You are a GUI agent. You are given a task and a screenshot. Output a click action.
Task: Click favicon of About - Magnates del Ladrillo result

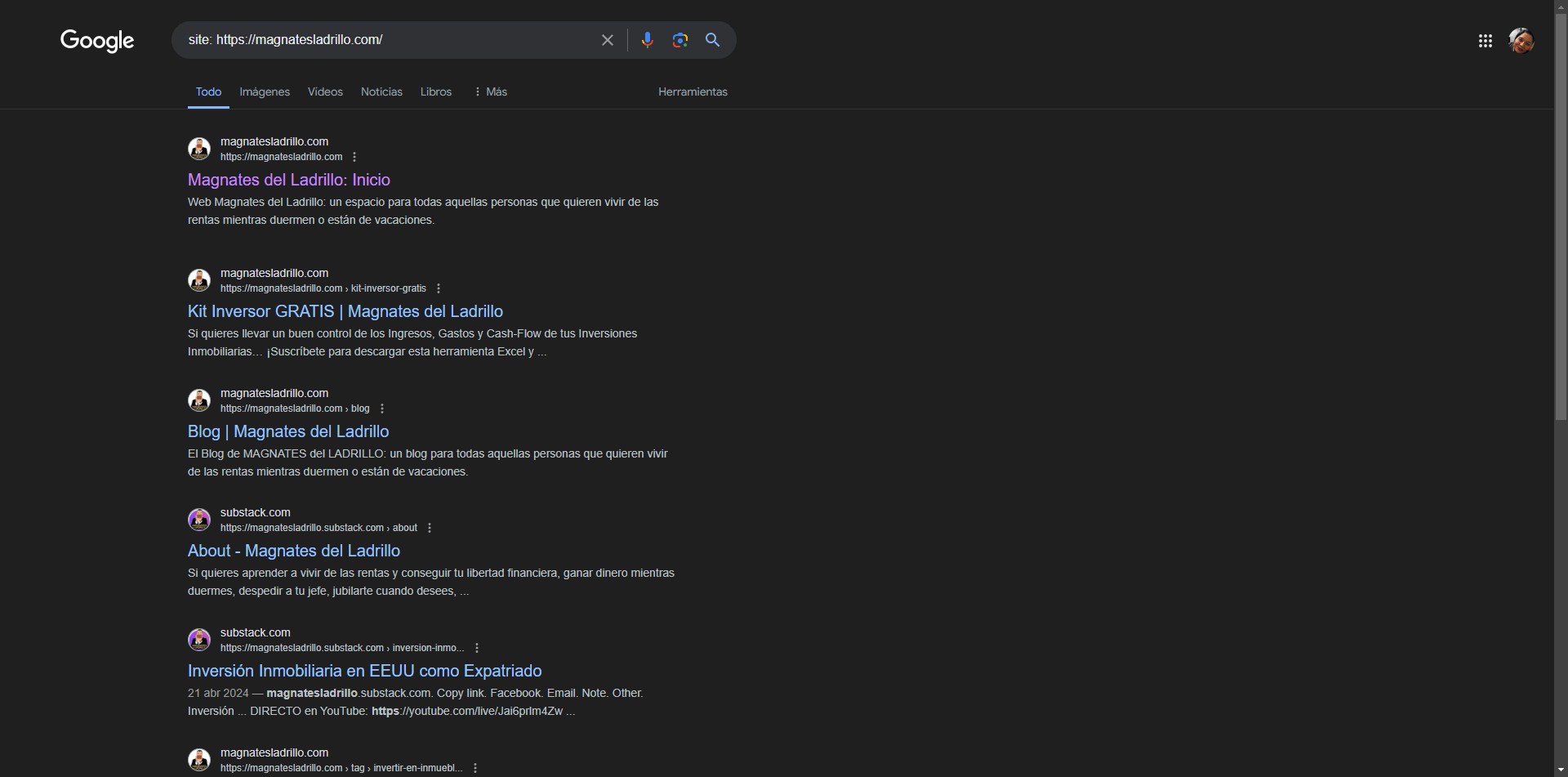click(199, 520)
